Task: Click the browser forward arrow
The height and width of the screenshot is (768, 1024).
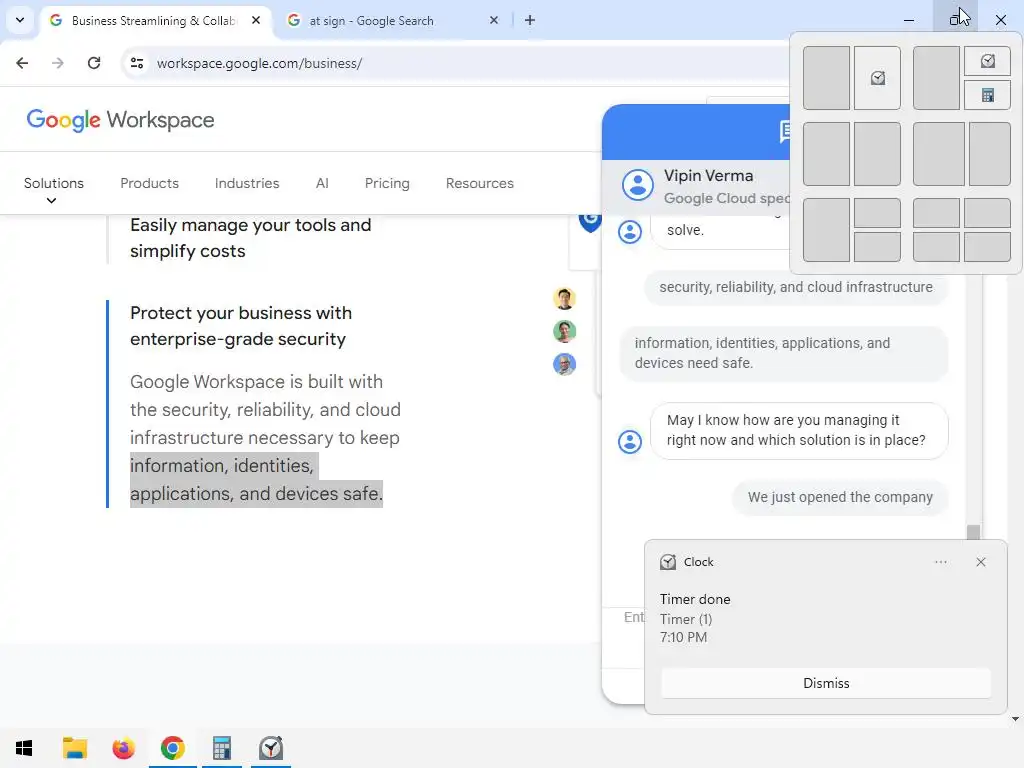Action: (57, 63)
